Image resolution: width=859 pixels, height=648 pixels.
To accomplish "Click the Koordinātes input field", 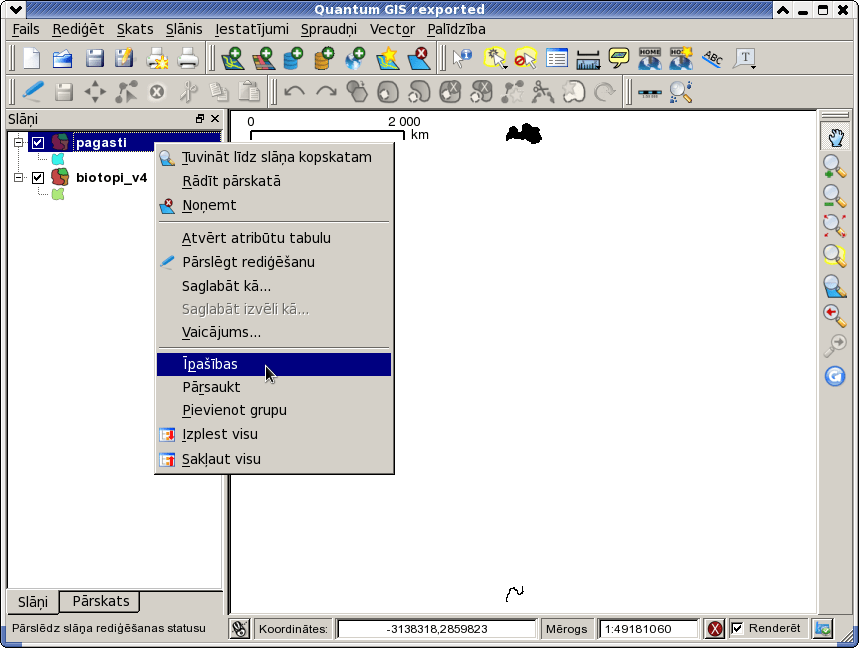I will click(437, 629).
